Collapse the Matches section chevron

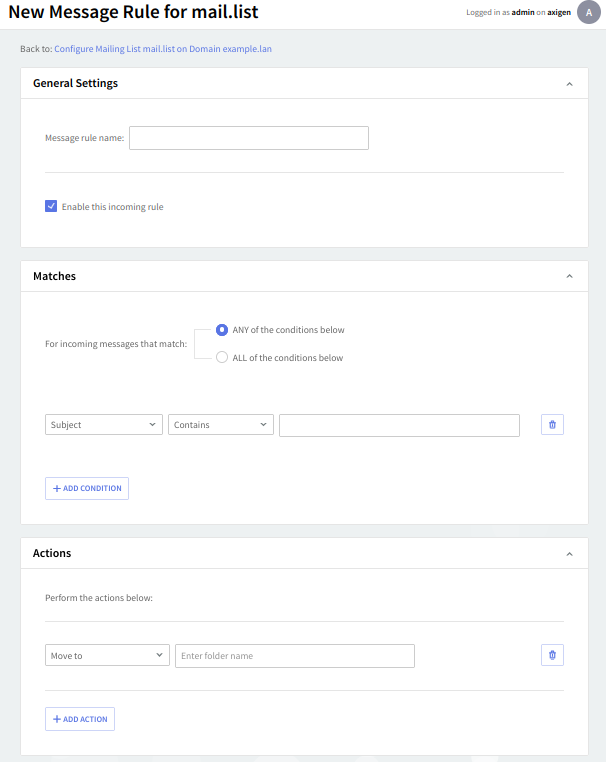pos(570,276)
